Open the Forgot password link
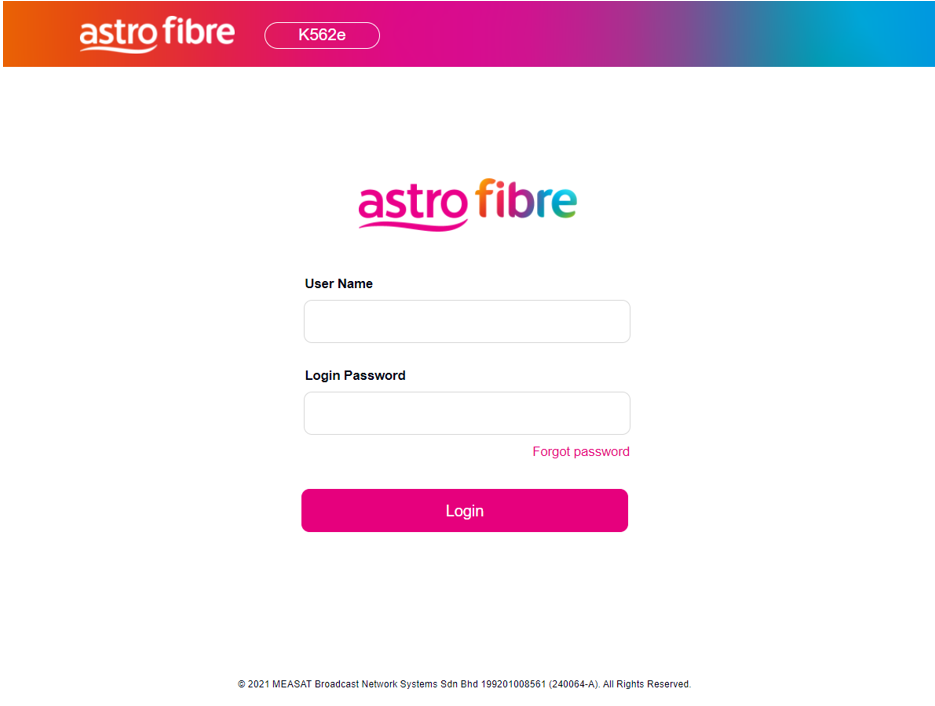The image size is (935, 706). 581,452
